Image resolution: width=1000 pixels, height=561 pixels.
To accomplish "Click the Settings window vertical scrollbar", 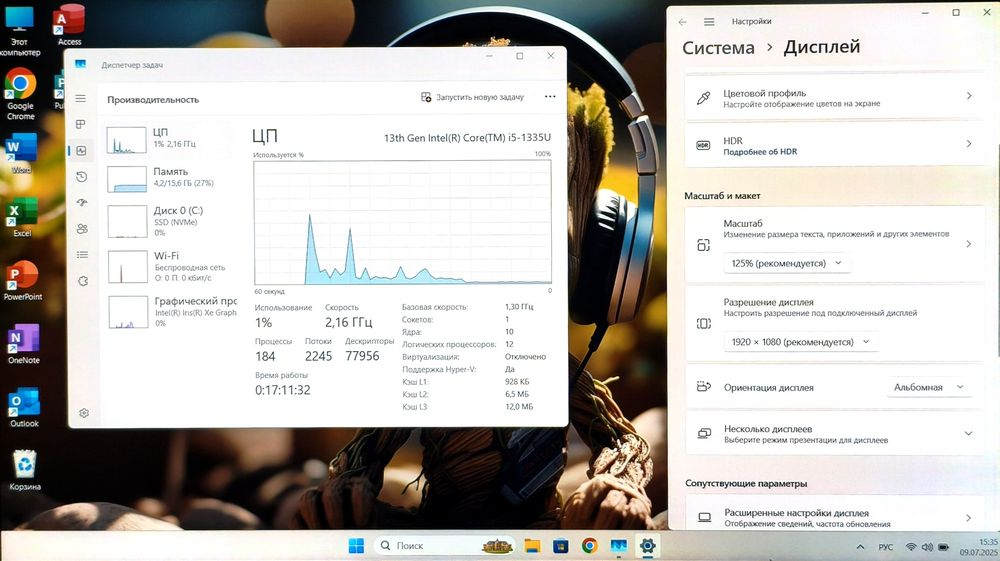I will coord(997,249).
